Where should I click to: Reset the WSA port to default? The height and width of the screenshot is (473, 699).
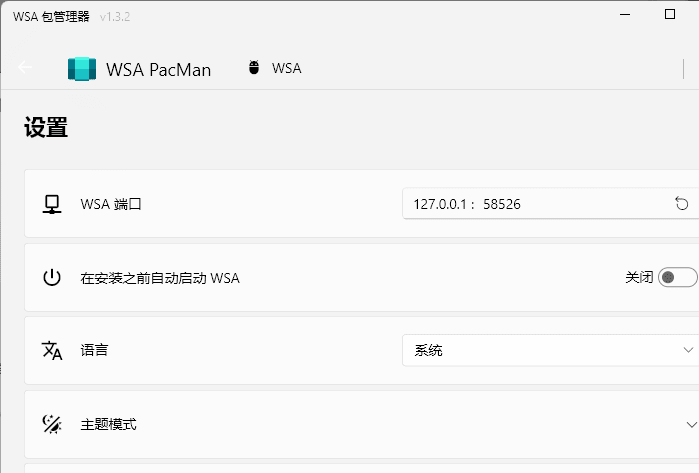point(681,204)
